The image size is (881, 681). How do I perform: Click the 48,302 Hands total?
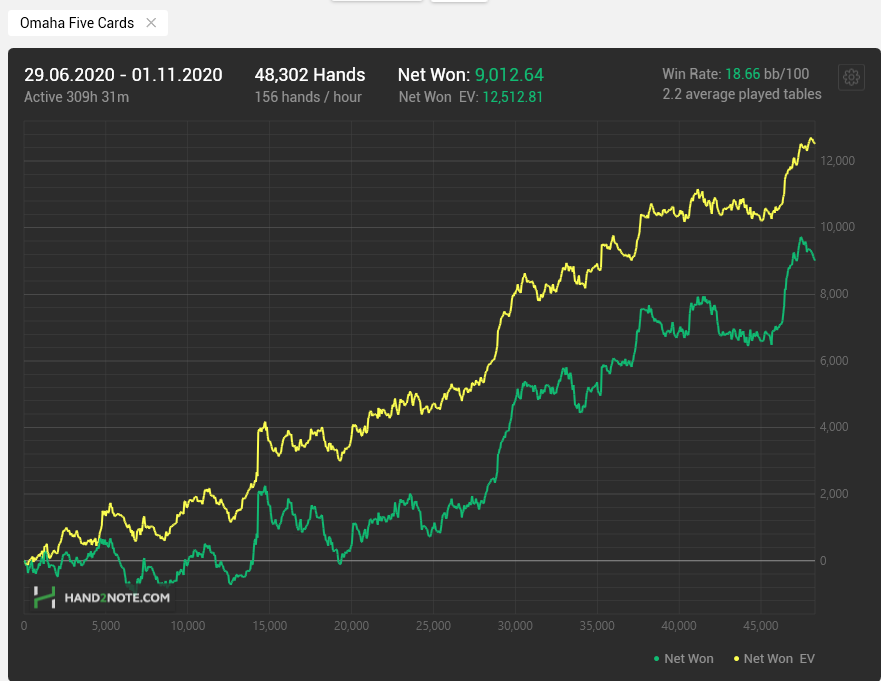click(310, 75)
